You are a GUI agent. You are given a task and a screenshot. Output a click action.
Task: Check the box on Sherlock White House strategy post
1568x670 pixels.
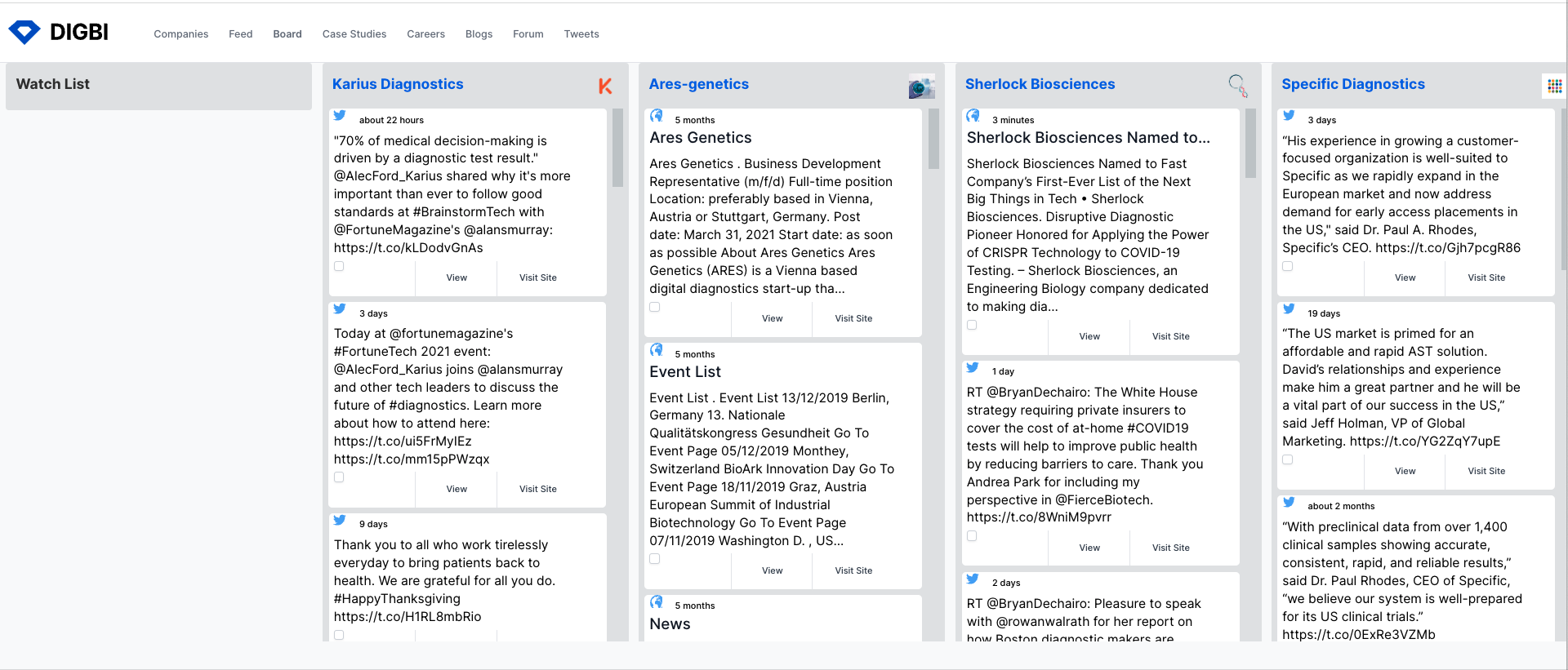click(972, 536)
